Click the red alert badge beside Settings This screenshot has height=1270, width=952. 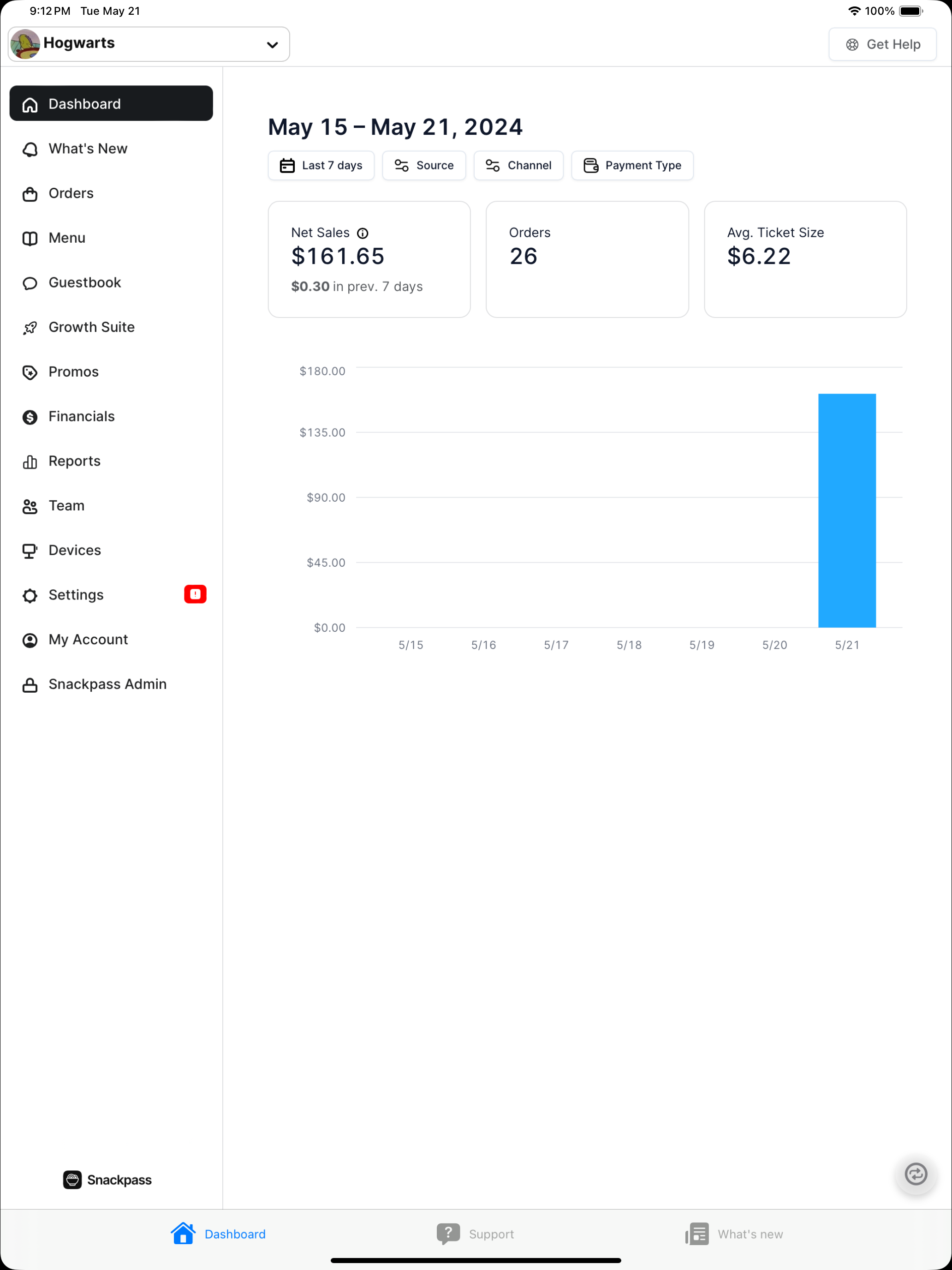pyautogui.click(x=195, y=594)
